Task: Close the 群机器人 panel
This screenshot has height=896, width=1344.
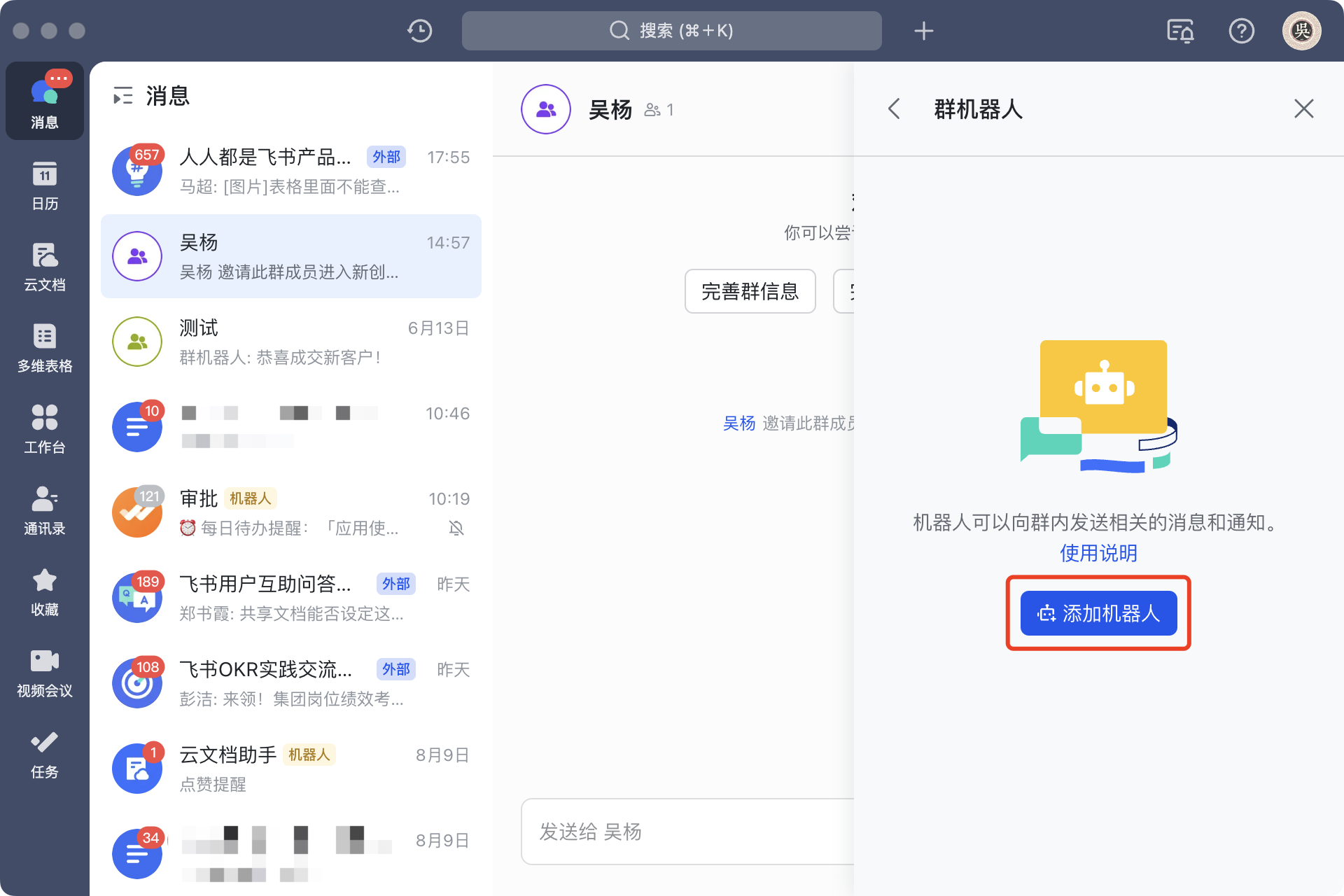Action: point(1303,108)
